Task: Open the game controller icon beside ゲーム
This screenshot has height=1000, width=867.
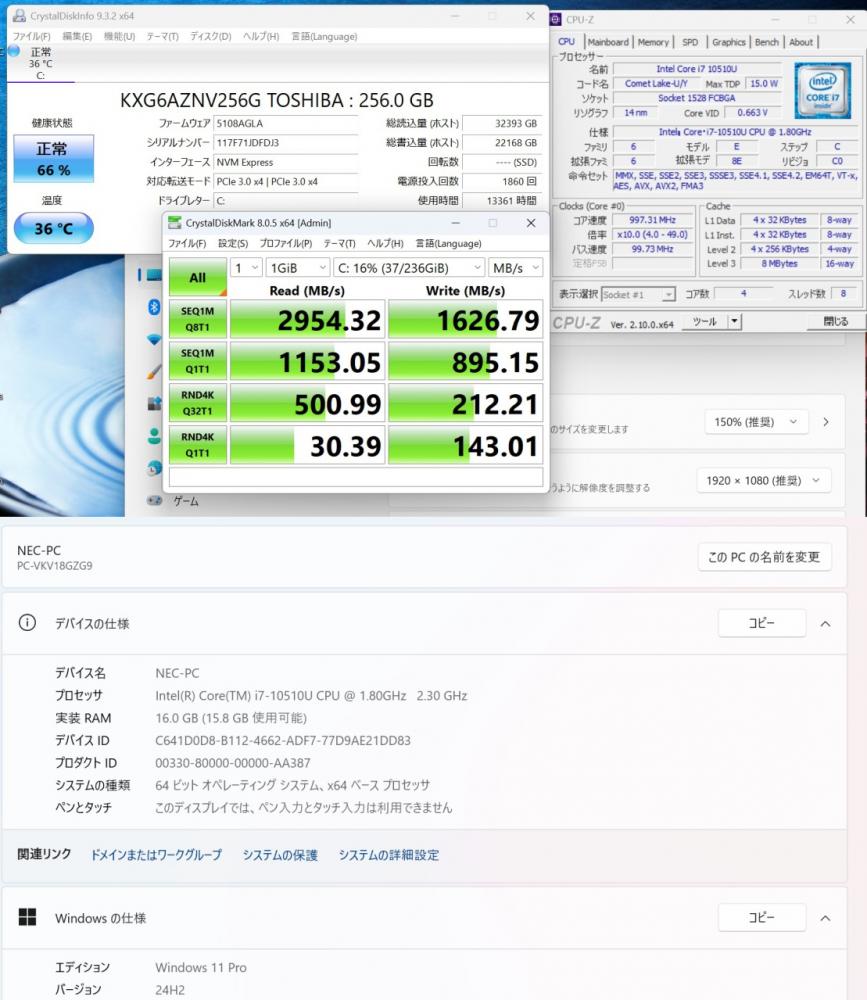Action: [x=154, y=501]
